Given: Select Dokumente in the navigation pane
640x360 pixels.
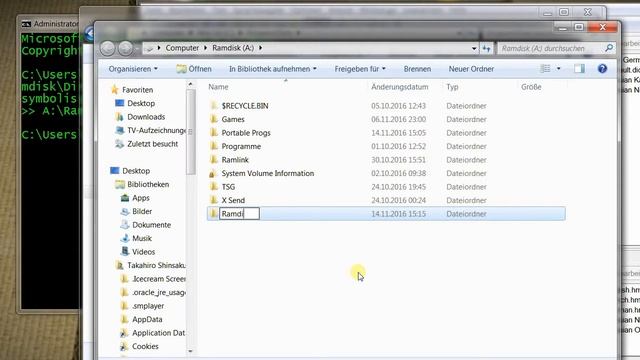Looking at the screenshot, I should pyautogui.click(x=151, y=225).
